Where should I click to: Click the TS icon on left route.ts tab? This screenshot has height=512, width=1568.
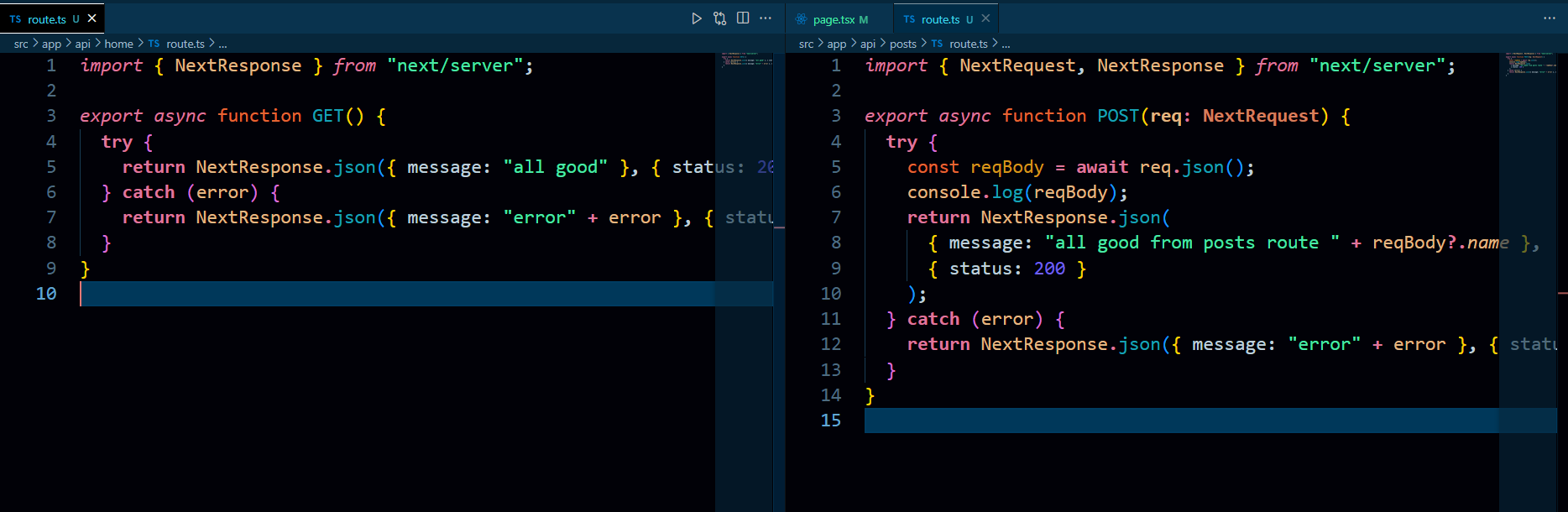15,19
